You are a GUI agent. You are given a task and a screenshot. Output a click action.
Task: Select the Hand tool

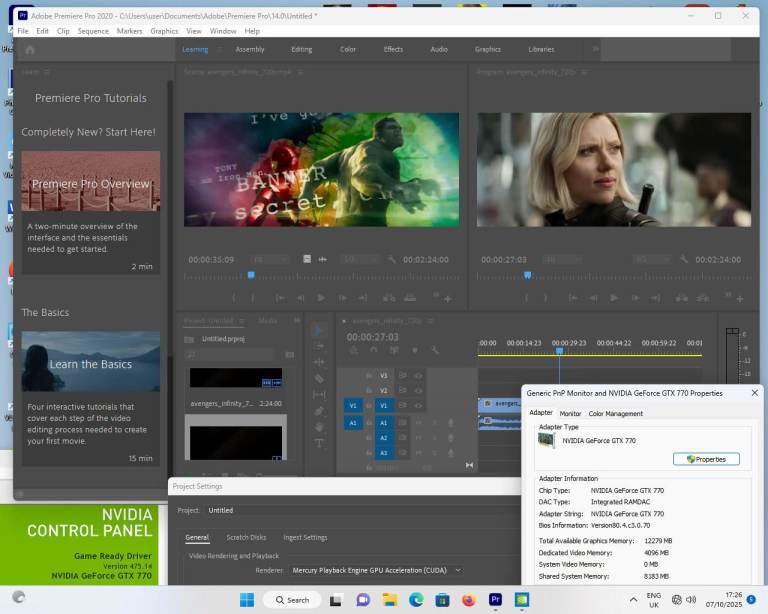pyautogui.click(x=319, y=426)
